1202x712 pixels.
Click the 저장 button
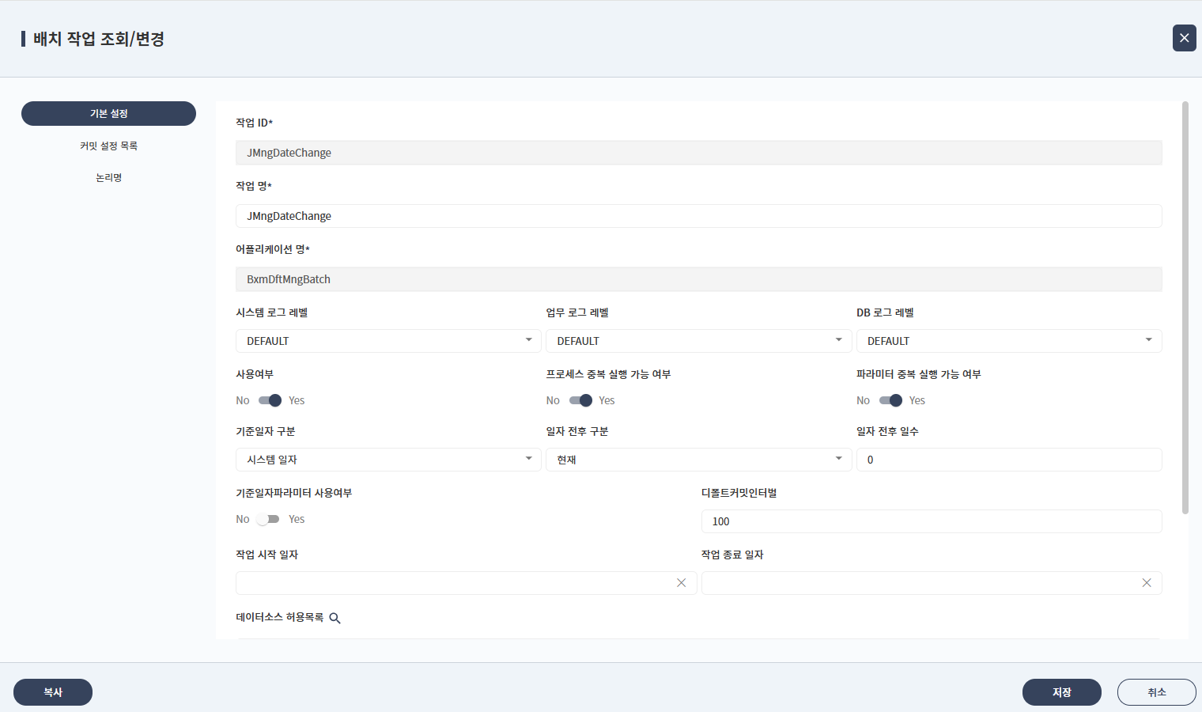point(1061,692)
